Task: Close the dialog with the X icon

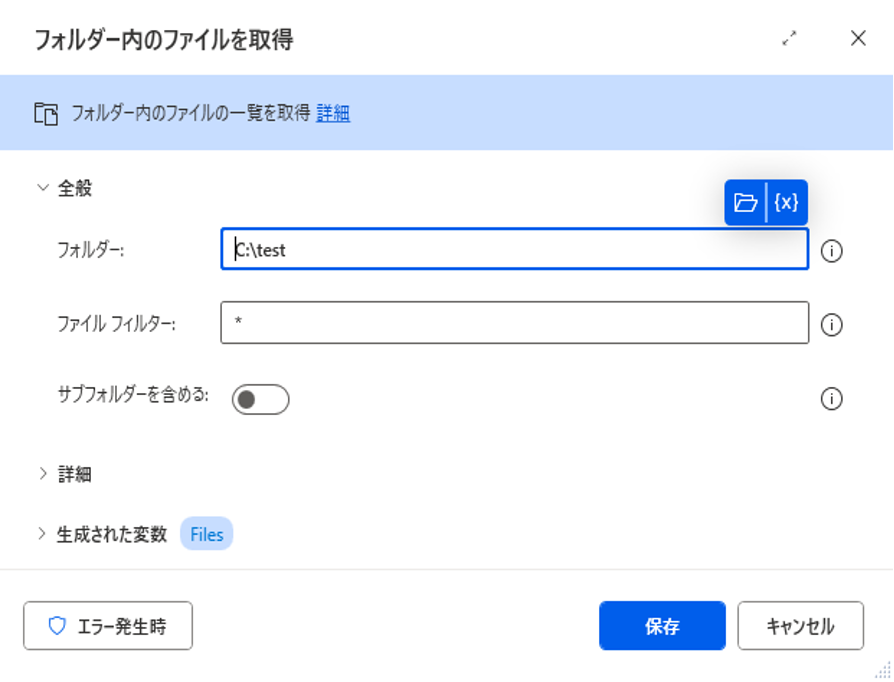Action: coord(857,39)
